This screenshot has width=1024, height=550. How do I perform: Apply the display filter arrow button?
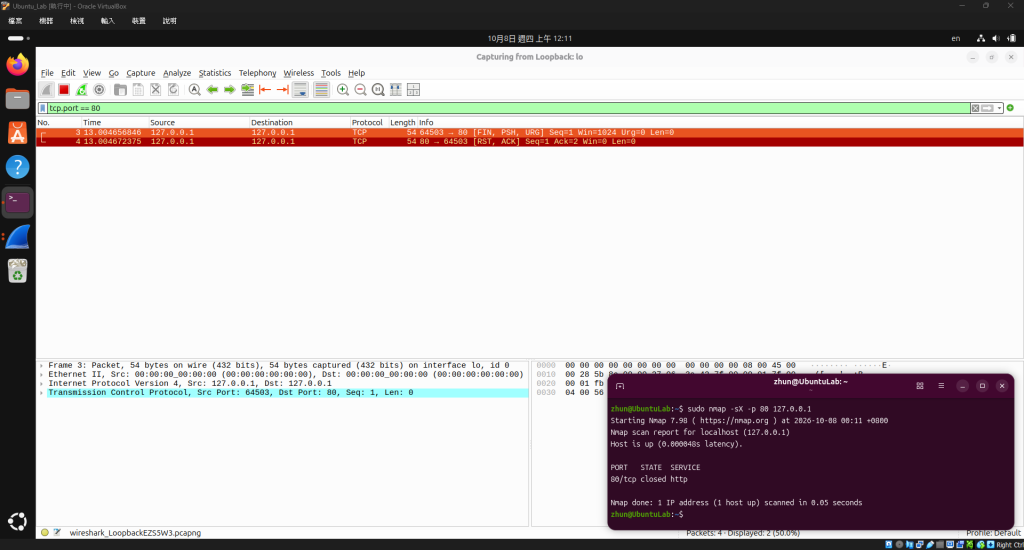click(987, 108)
